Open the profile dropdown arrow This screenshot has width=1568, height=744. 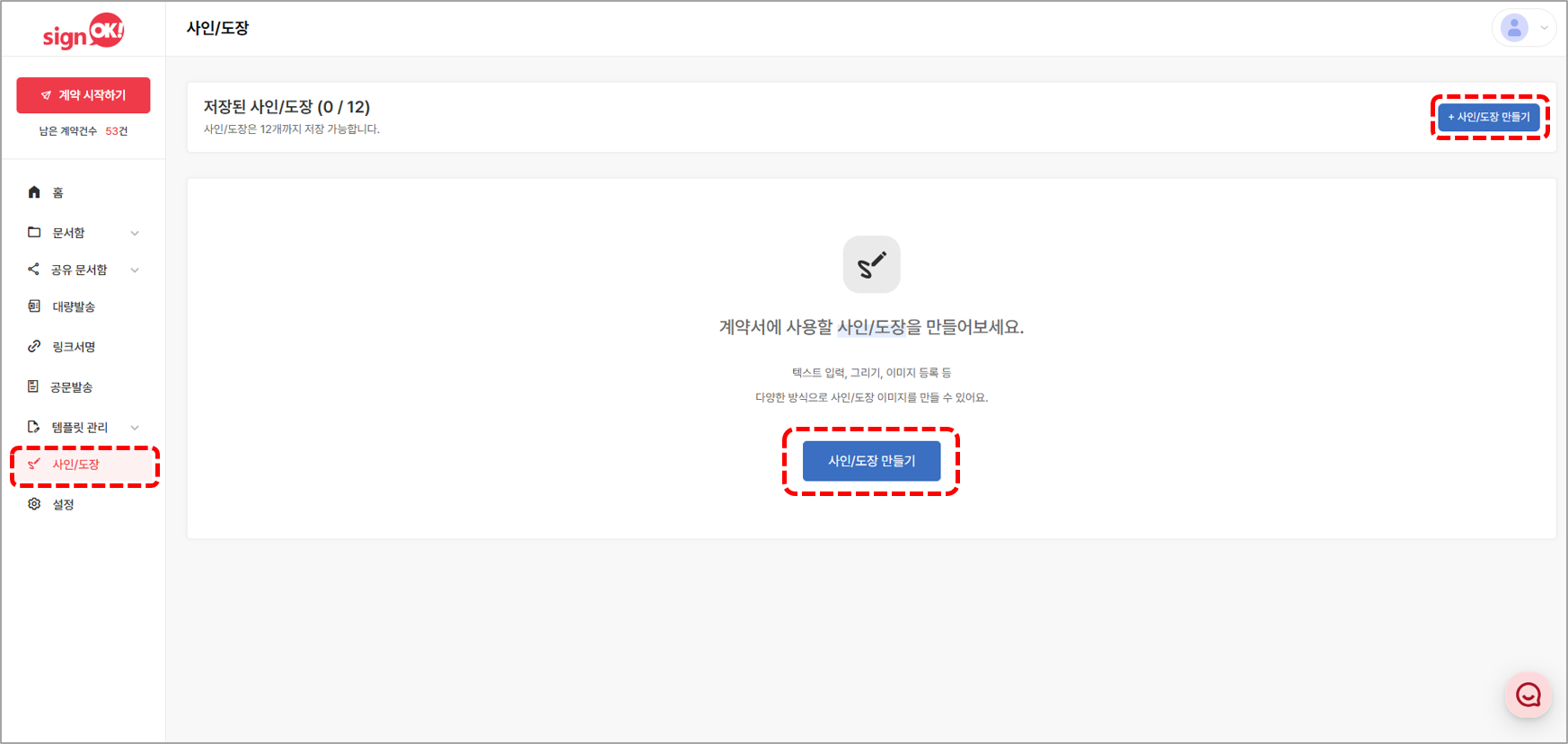click(1544, 28)
